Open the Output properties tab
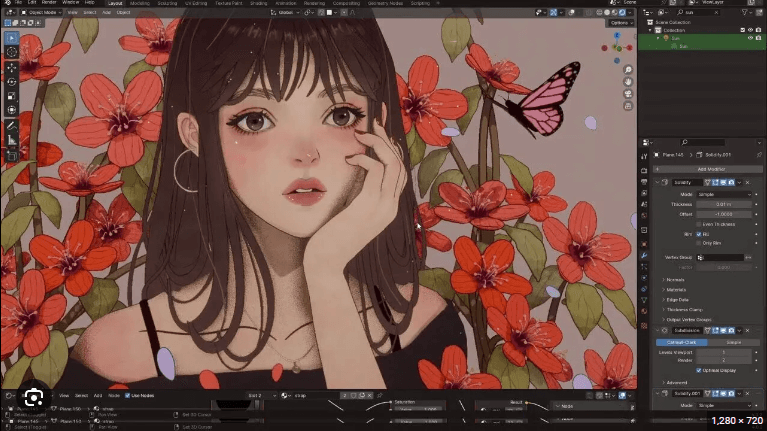The image size is (767, 431). pyautogui.click(x=644, y=181)
